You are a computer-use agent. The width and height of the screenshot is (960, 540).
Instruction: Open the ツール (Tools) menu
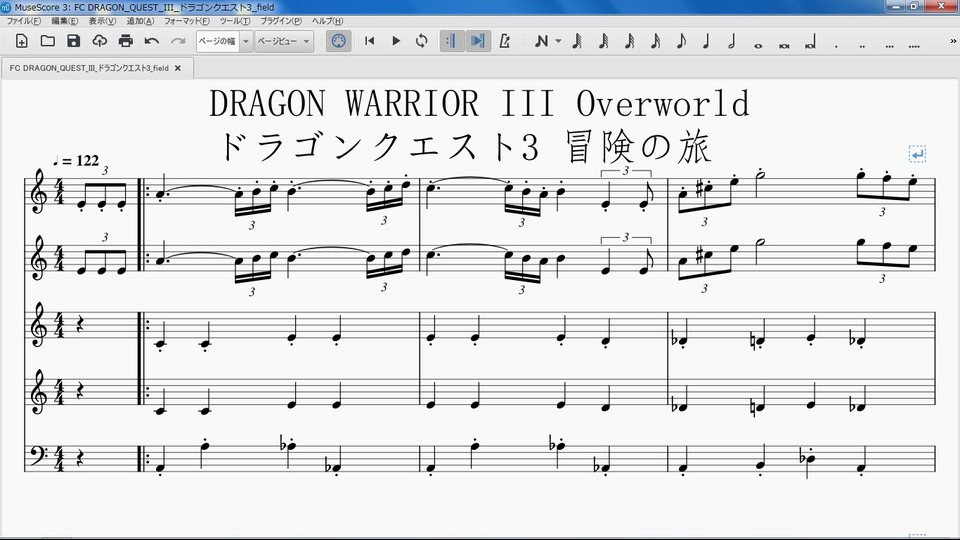[x=235, y=21]
